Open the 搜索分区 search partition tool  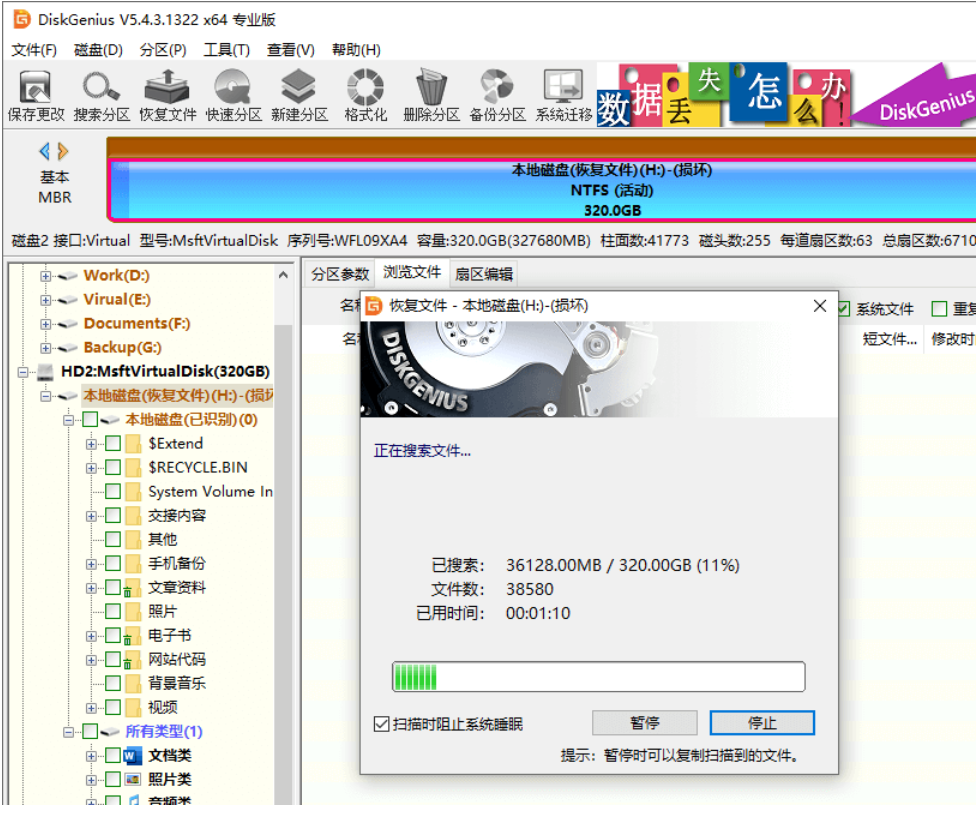(x=102, y=95)
